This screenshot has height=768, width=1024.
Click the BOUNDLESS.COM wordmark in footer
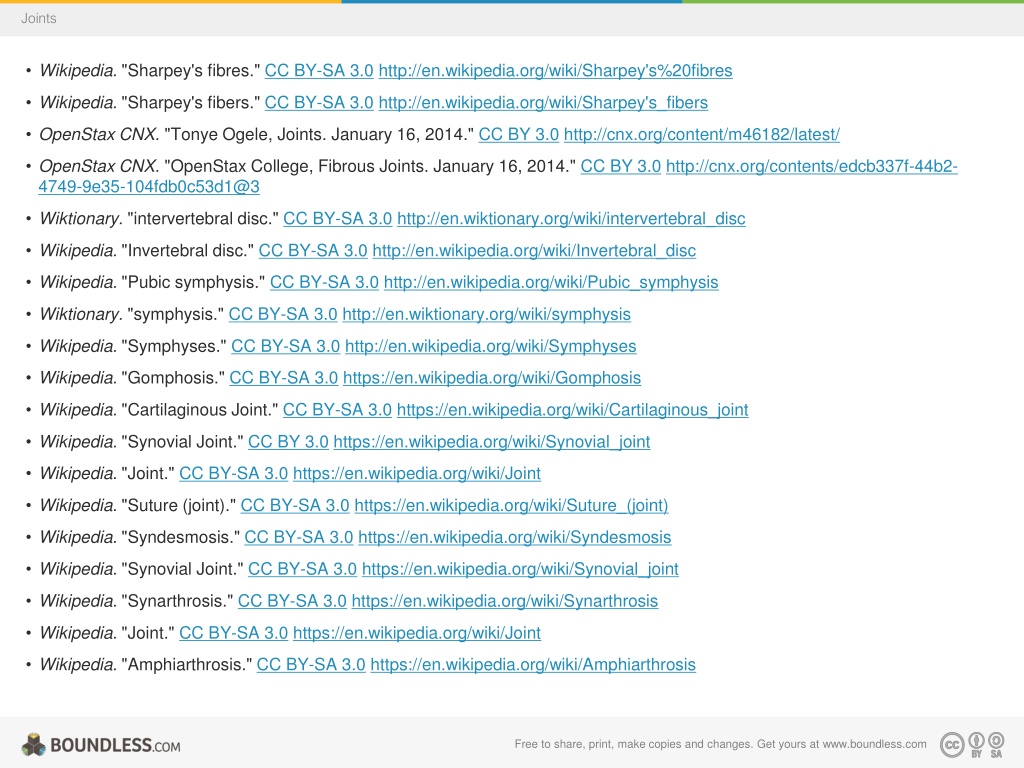point(116,745)
